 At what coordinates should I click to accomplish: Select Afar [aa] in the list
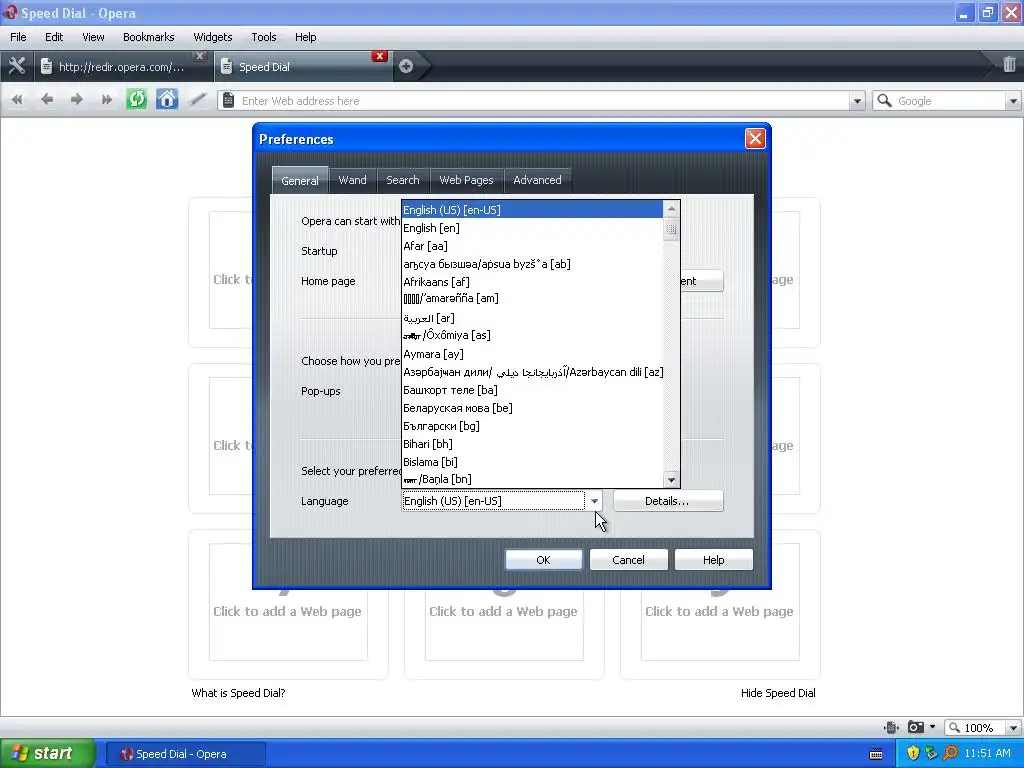532,246
